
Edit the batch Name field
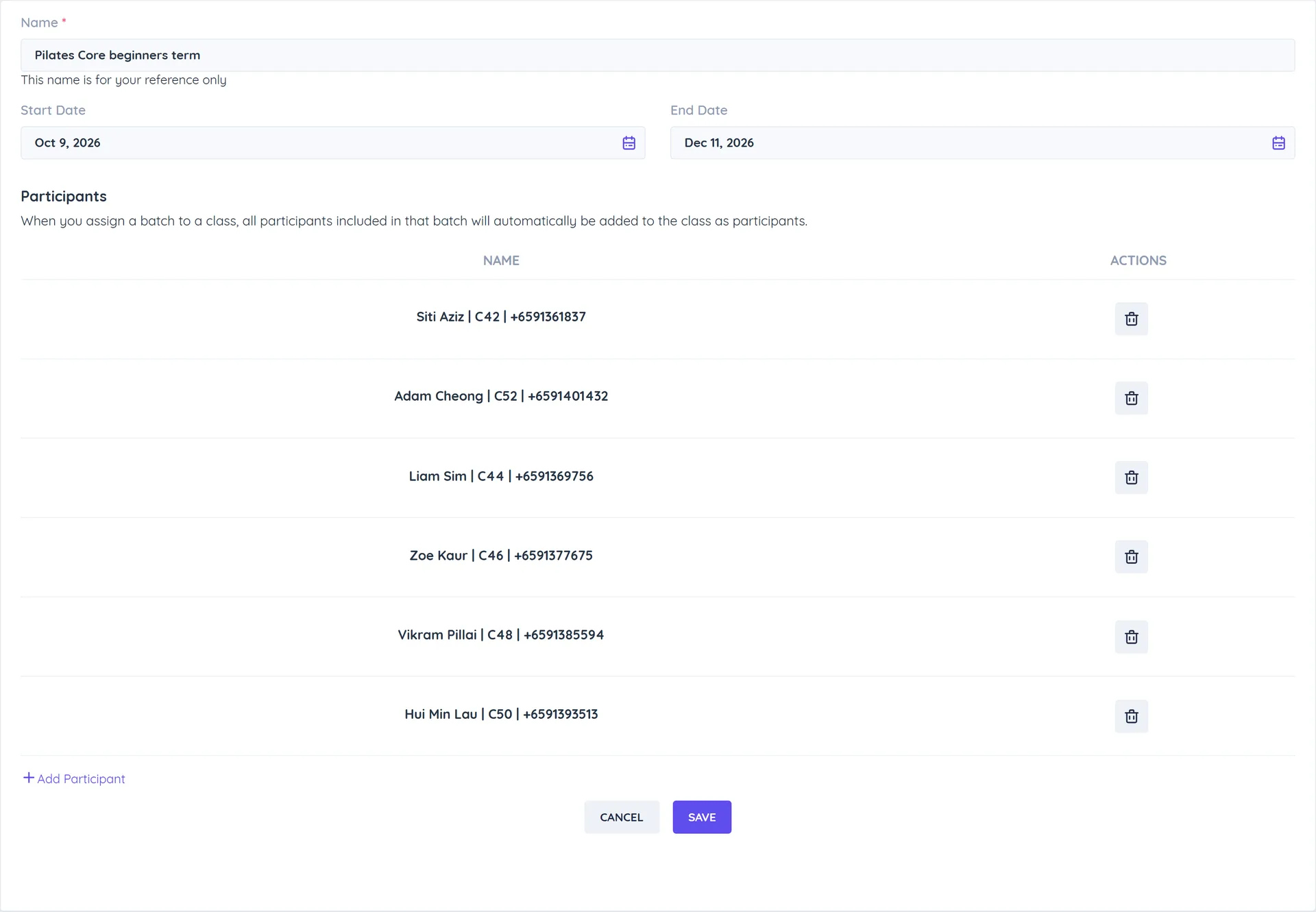point(657,55)
